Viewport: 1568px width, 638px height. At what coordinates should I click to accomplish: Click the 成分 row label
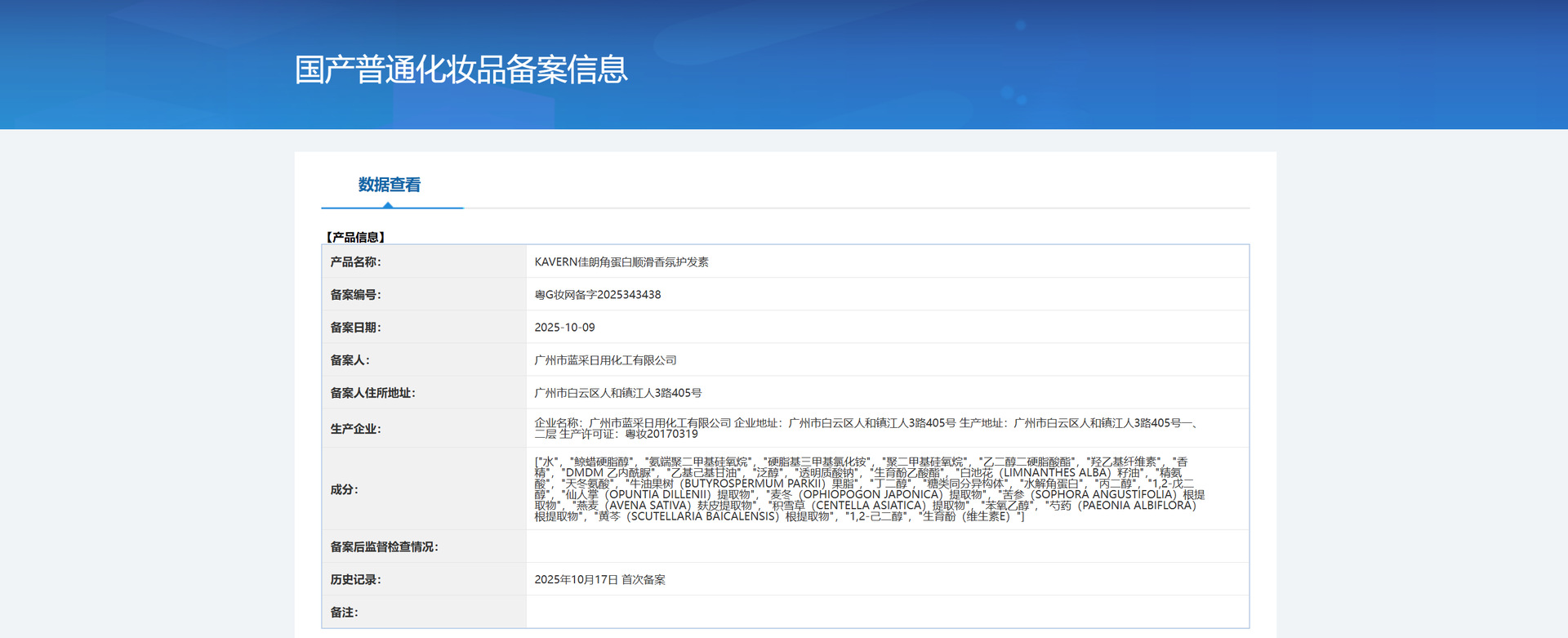[344, 489]
